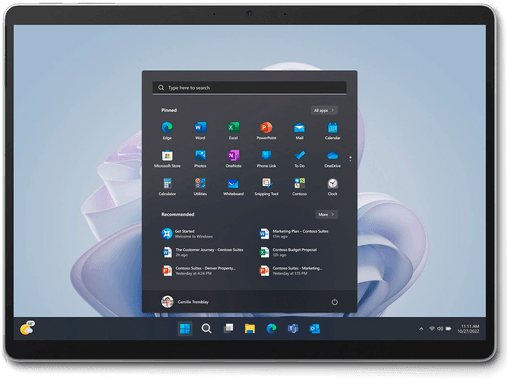
Task: Click the Start button on taskbar
Action: (x=185, y=329)
